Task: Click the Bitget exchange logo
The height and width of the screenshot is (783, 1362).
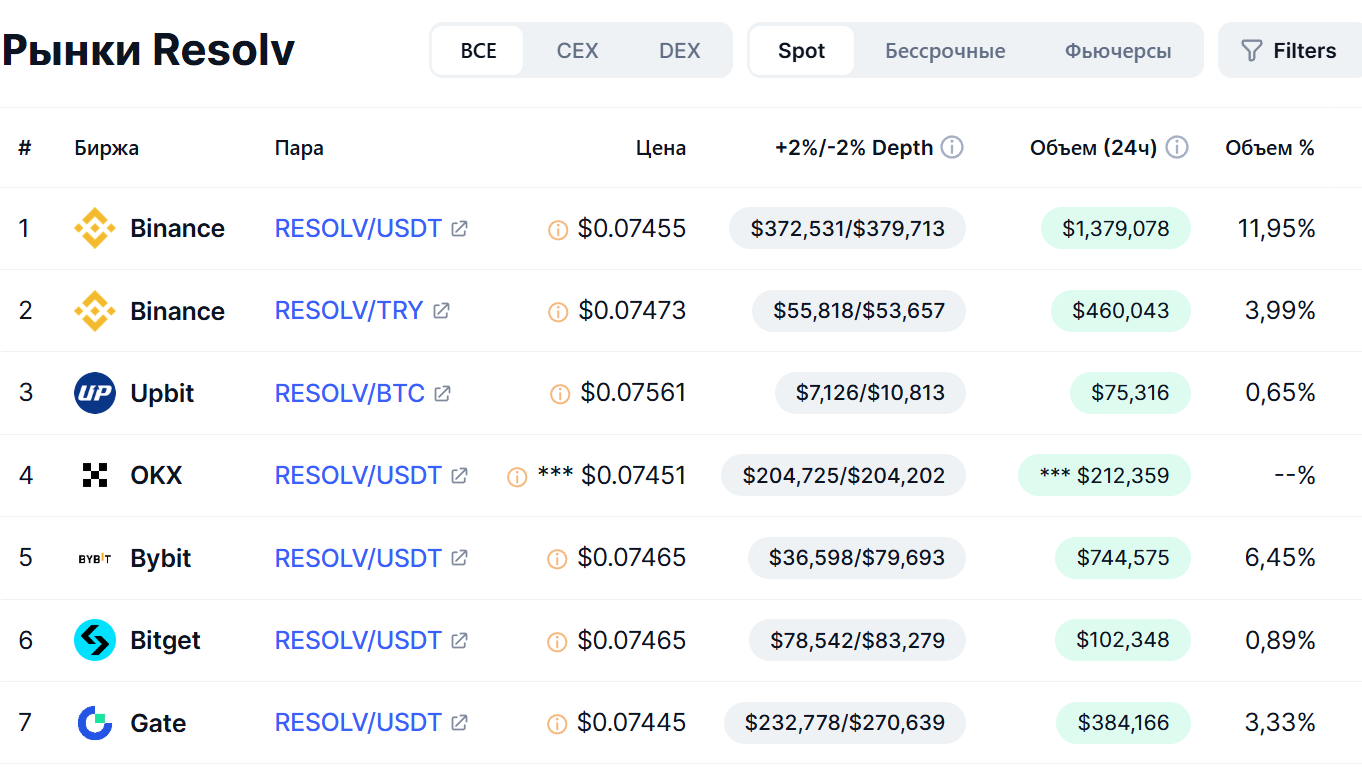Action: (x=95, y=640)
